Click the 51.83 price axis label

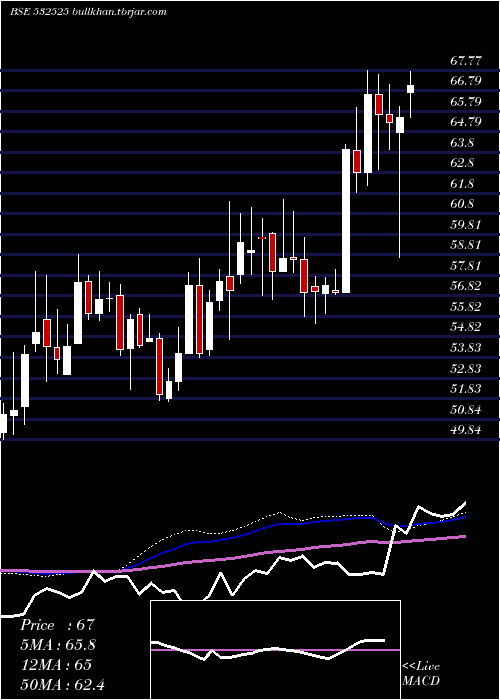coord(466,389)
